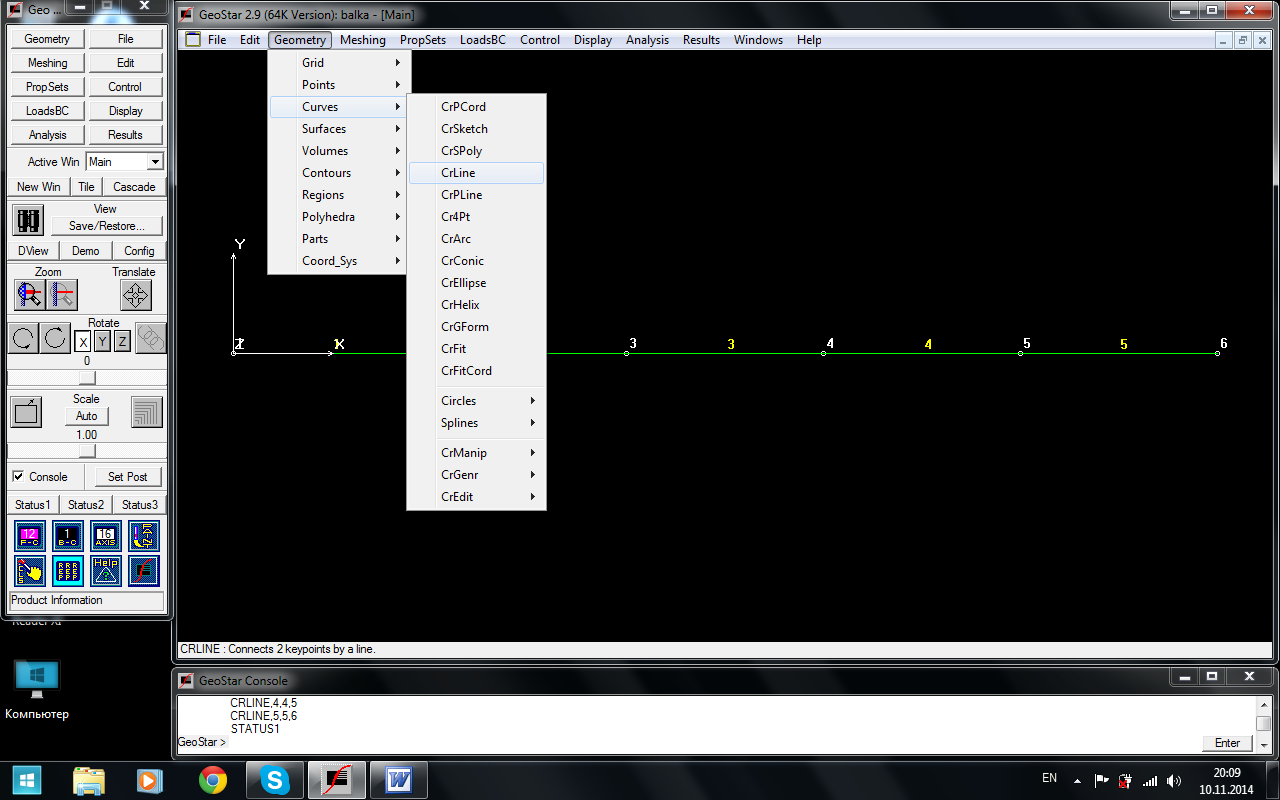This screenshot has height=800, width=1280.
Task: Click the Scale slider thumb
Action: [x=87, y=451]
